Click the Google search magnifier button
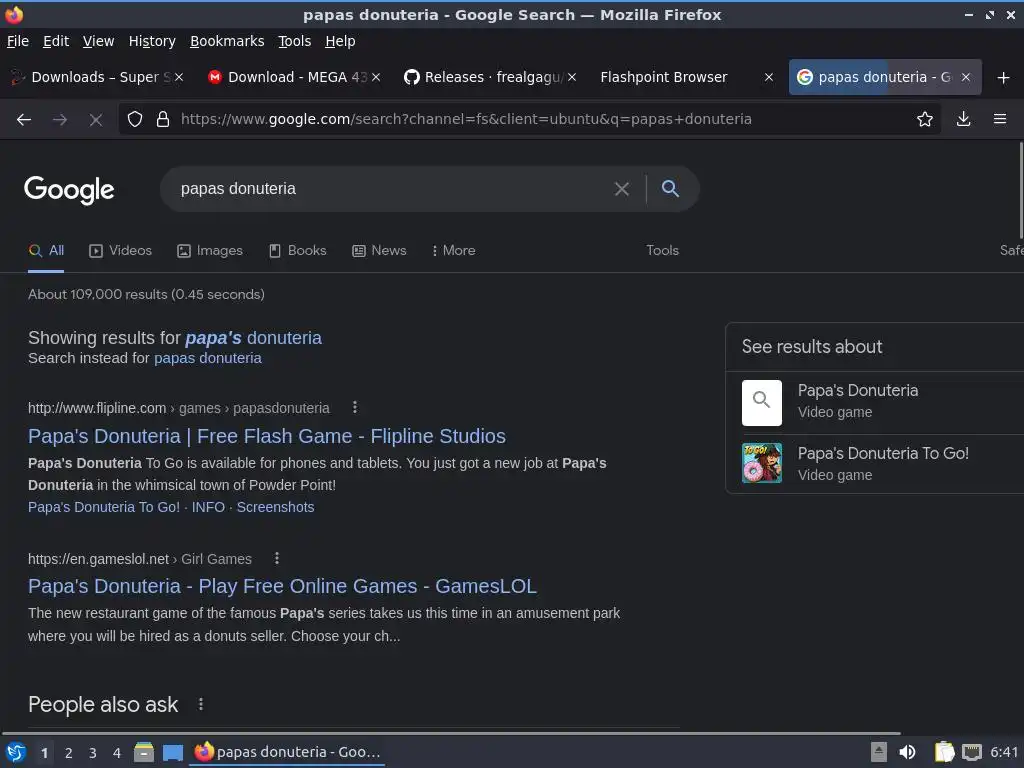Screen dimensions: 1024x768 [x=670, y=189]
